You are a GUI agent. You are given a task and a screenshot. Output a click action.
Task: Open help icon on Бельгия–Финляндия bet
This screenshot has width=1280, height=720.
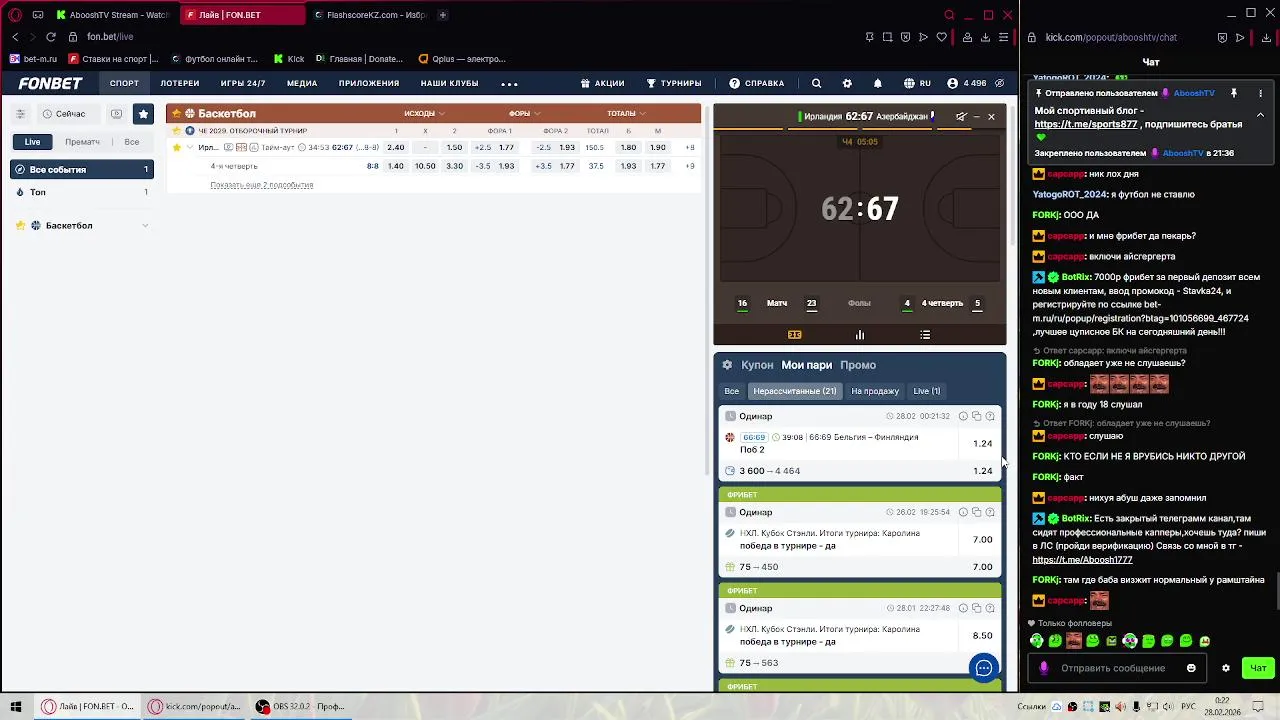pyautogui.click(x=990, y=416)
